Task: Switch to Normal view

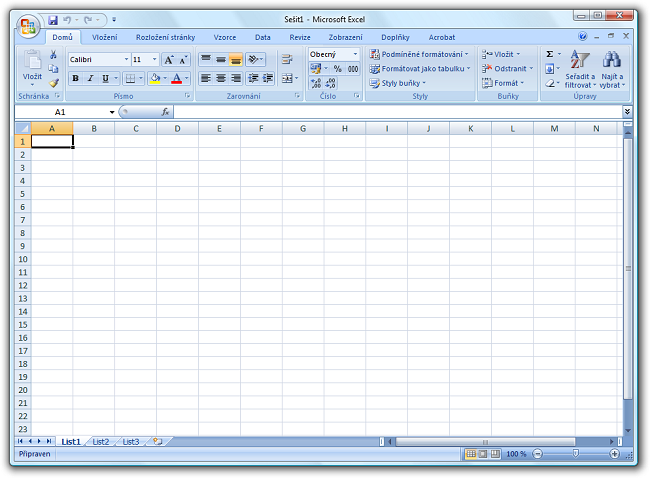Action: 471,454
